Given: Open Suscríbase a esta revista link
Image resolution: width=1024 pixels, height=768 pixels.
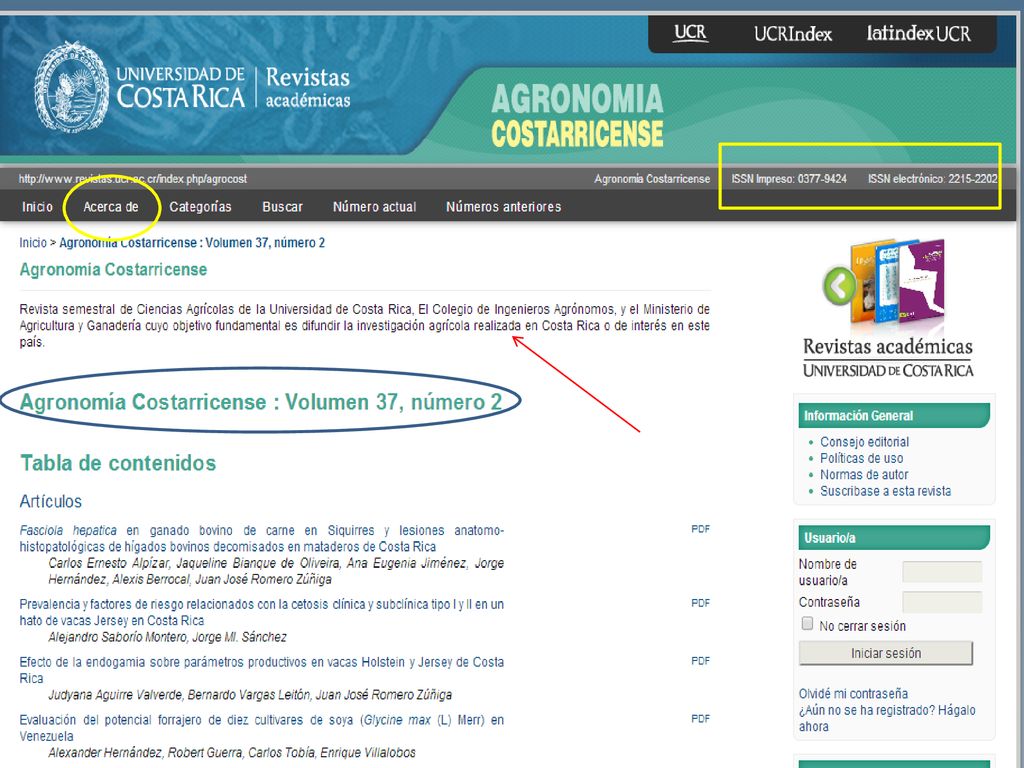Looking at the screenshot, I should (886, 491).
